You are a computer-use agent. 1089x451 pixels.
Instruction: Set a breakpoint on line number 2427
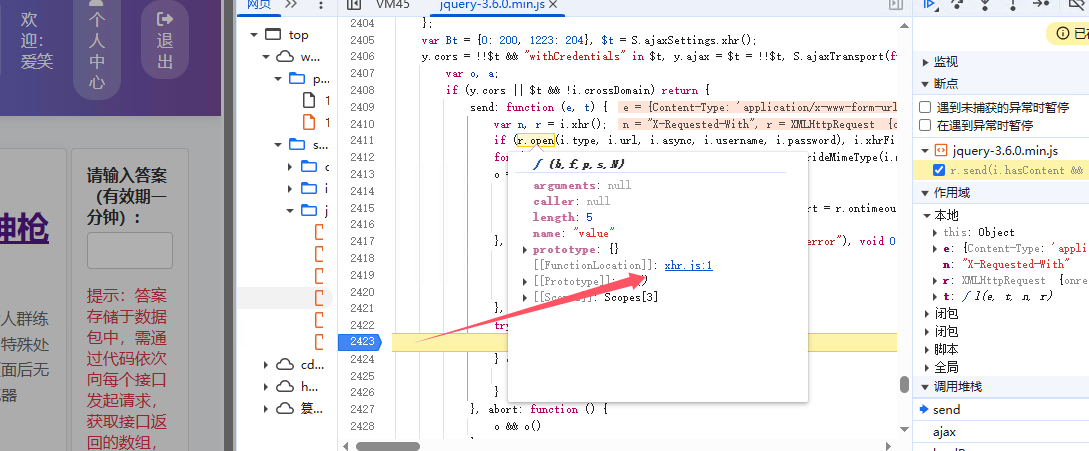coord(362,409)
